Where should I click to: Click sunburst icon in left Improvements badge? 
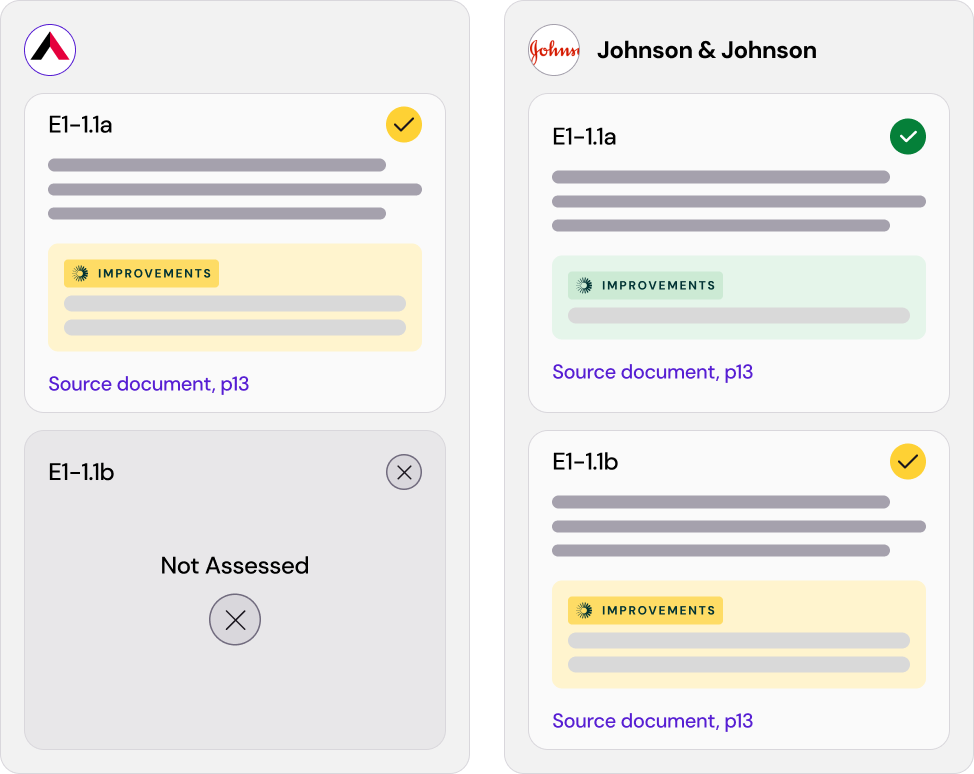[x=81, y=274]
